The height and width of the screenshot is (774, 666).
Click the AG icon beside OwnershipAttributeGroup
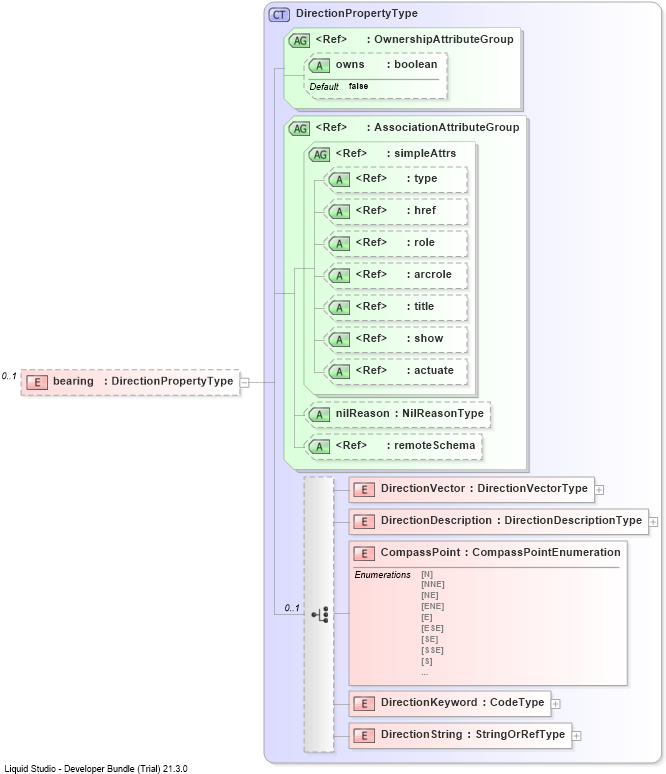(x=299, y=40)
